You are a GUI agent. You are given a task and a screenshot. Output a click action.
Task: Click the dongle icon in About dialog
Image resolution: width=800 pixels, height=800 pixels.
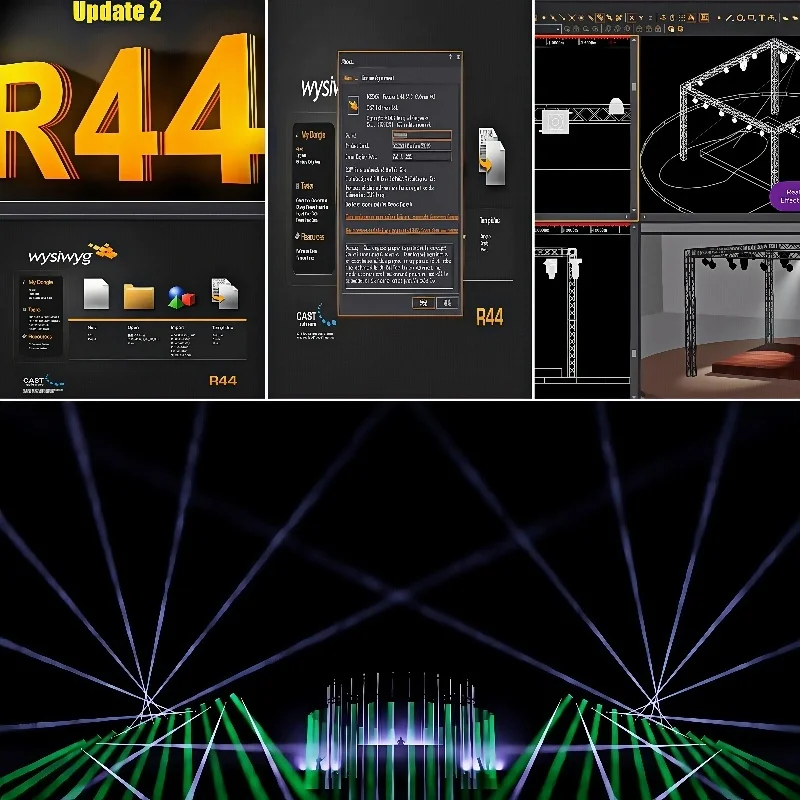pos(353,106)
